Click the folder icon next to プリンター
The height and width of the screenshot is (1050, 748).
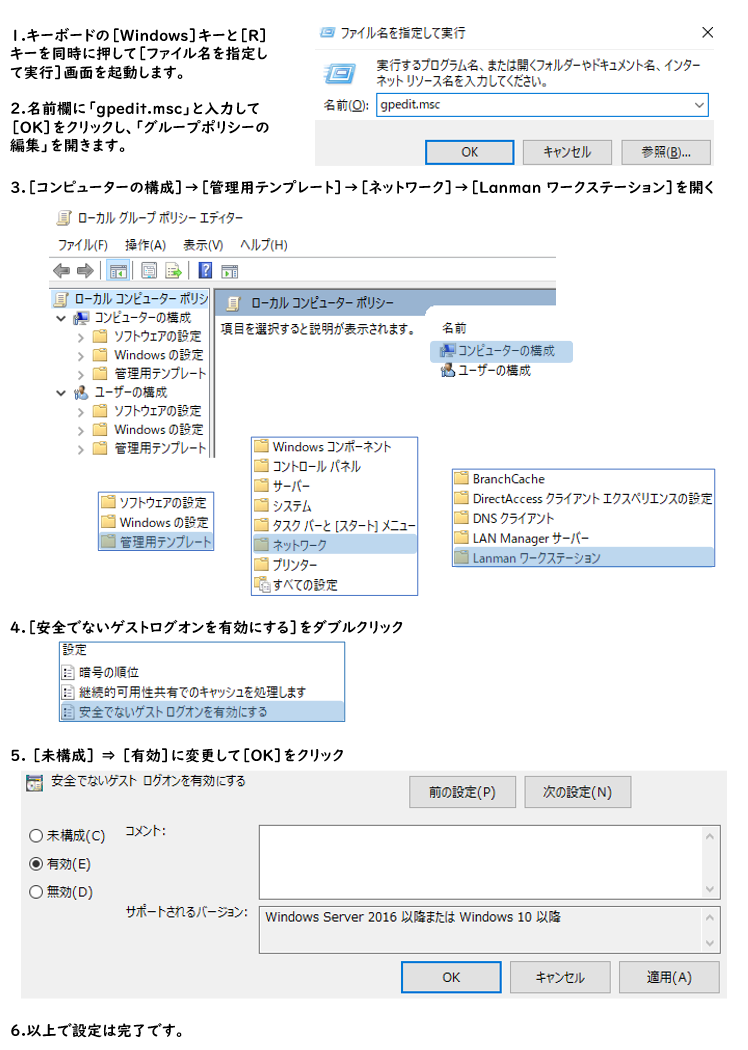coord(261,565)
